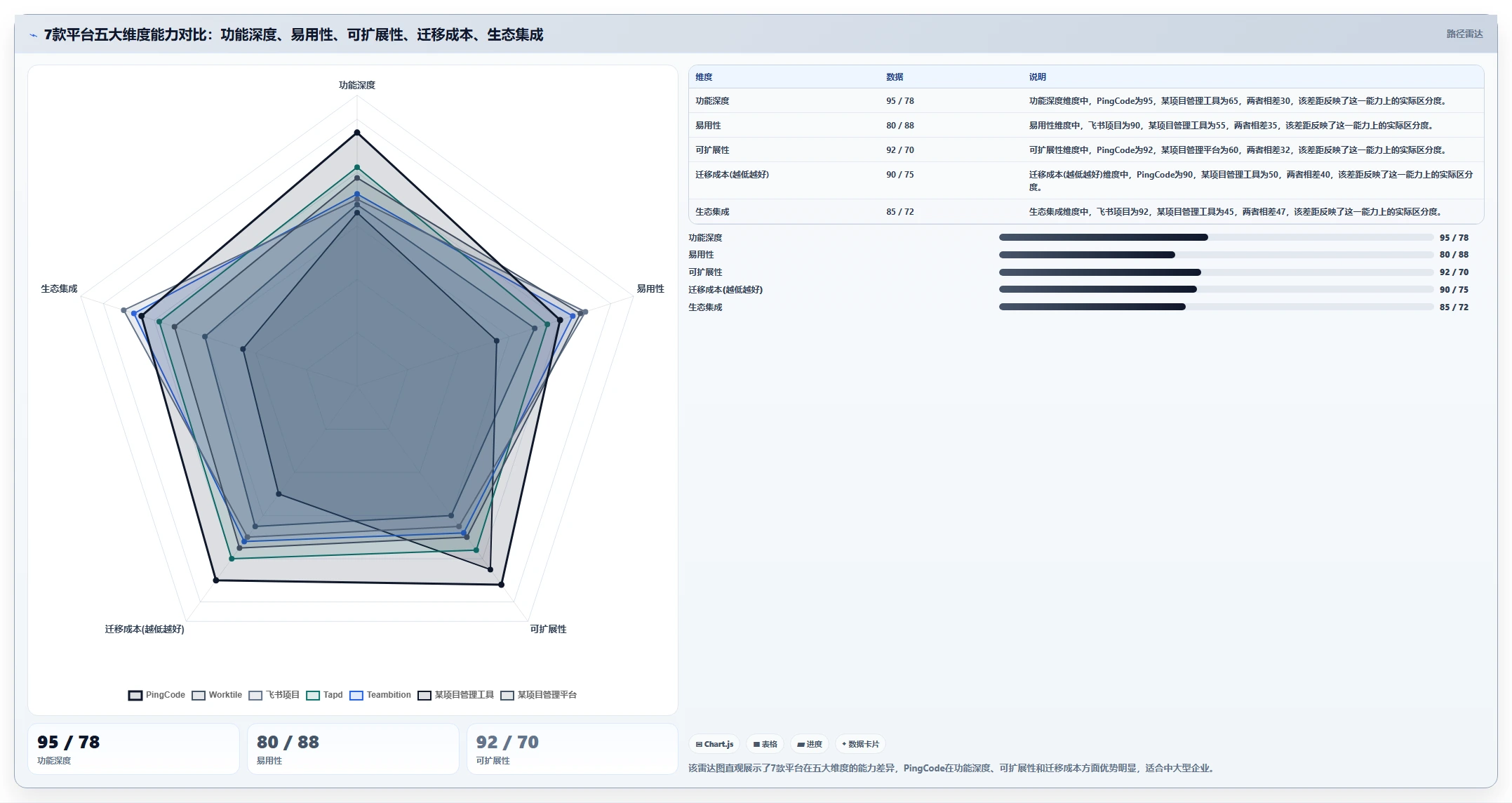Click the 数据 column header

tap(895, 77)
